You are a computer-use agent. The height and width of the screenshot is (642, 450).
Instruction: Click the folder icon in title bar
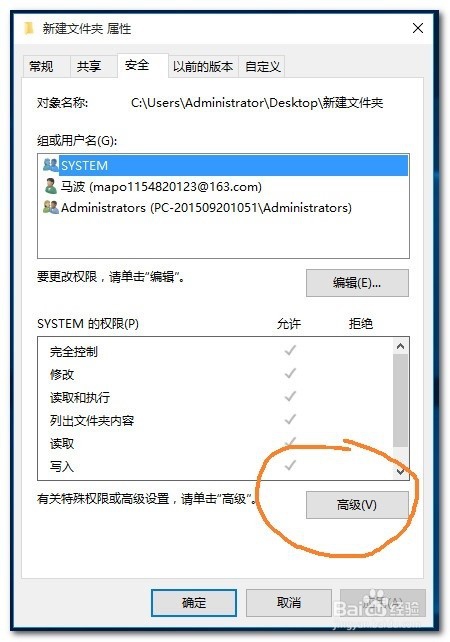pos(28,29)
